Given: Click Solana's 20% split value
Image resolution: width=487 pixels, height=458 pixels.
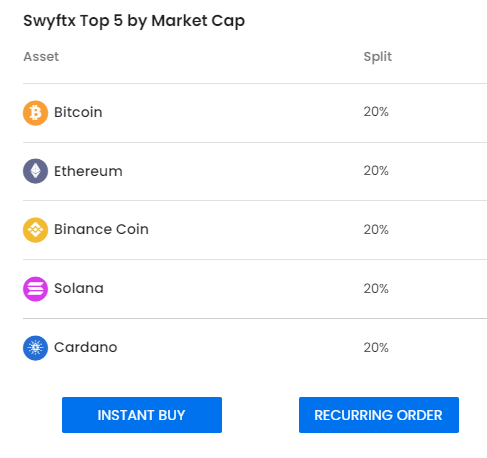Looking at the screenshot, I should pos(376,289).
